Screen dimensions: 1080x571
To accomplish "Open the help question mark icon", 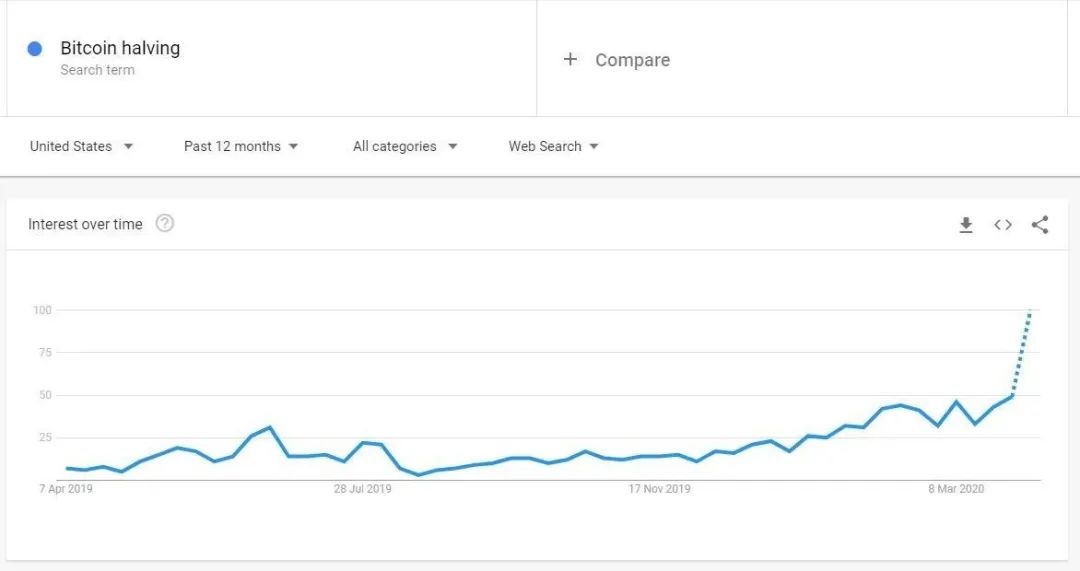I will click(x=165, y=223).
